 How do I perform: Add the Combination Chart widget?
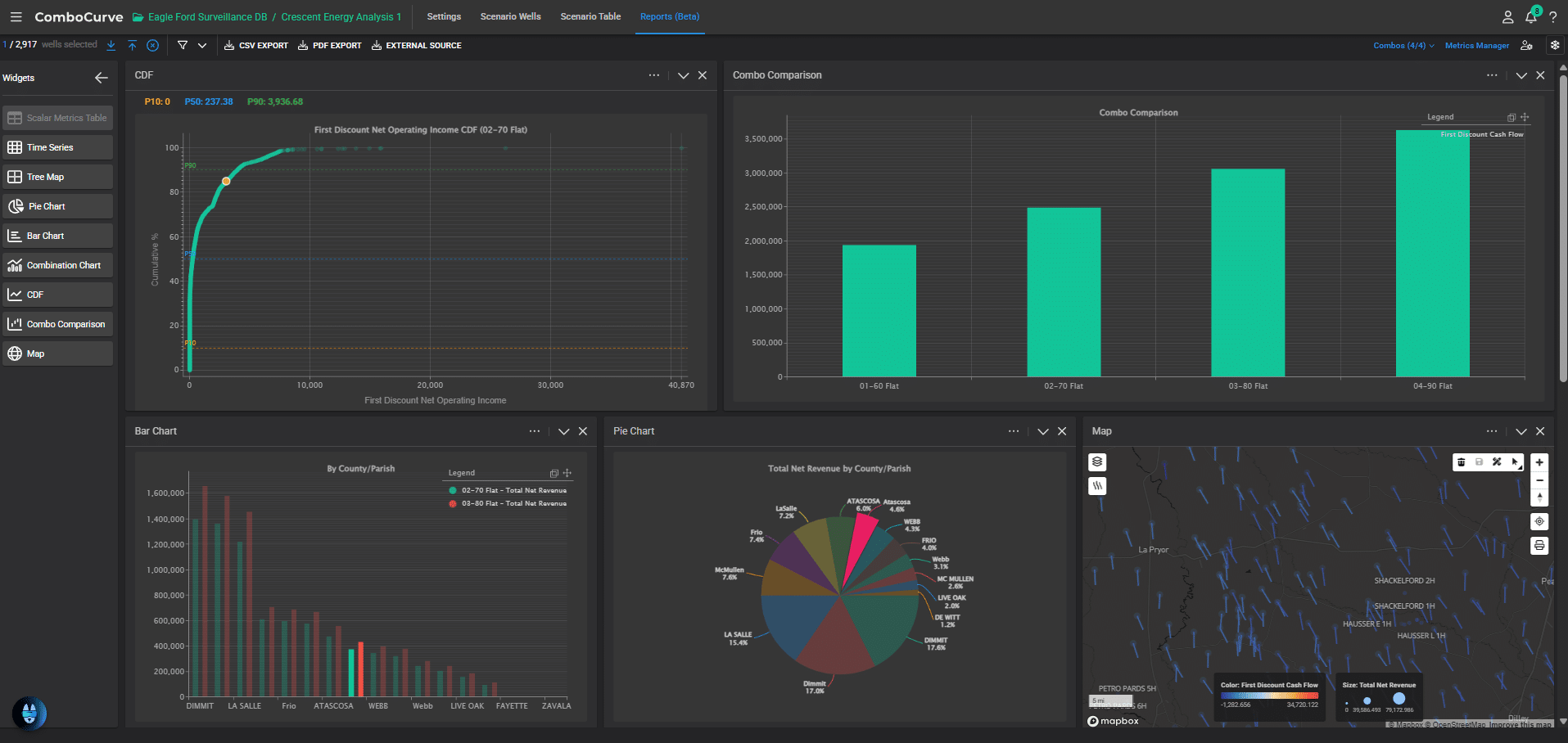(x=57, y=265)
